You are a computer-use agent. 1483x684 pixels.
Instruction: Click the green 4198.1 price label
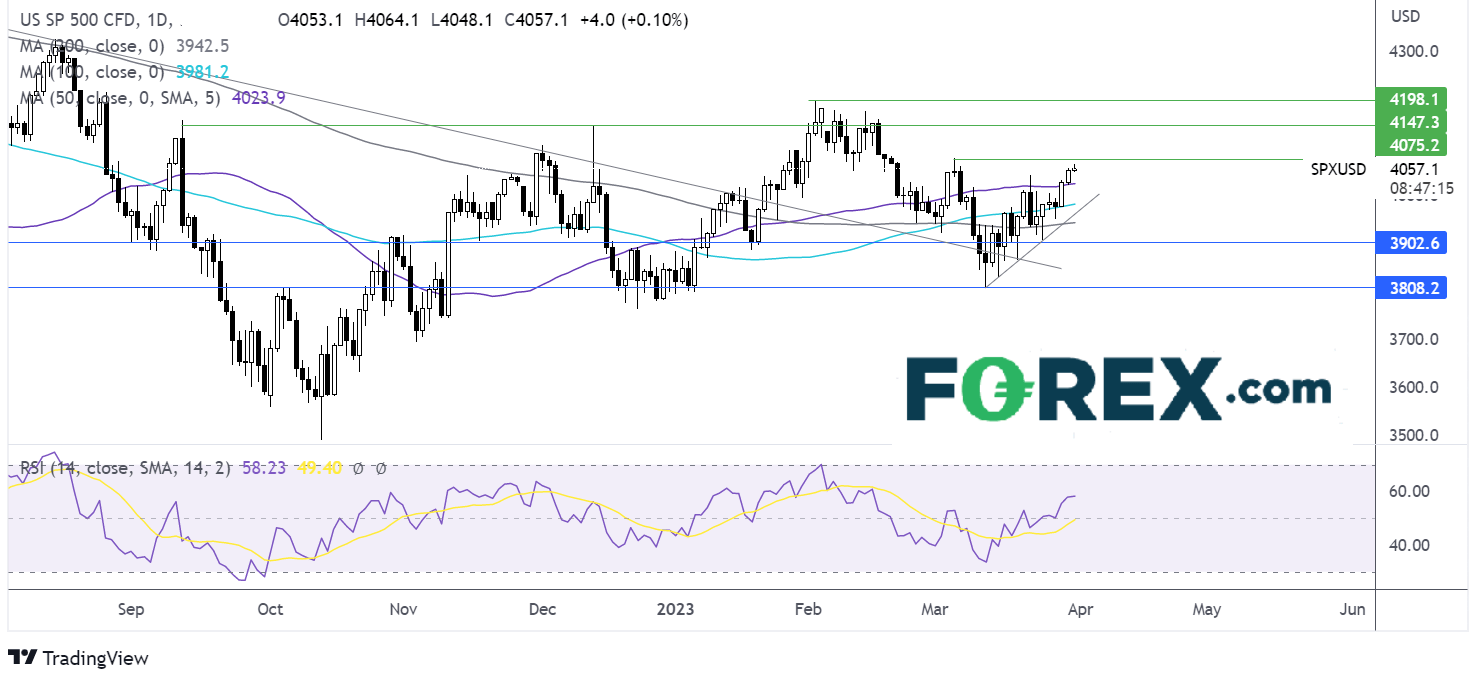coord(1413,99)
